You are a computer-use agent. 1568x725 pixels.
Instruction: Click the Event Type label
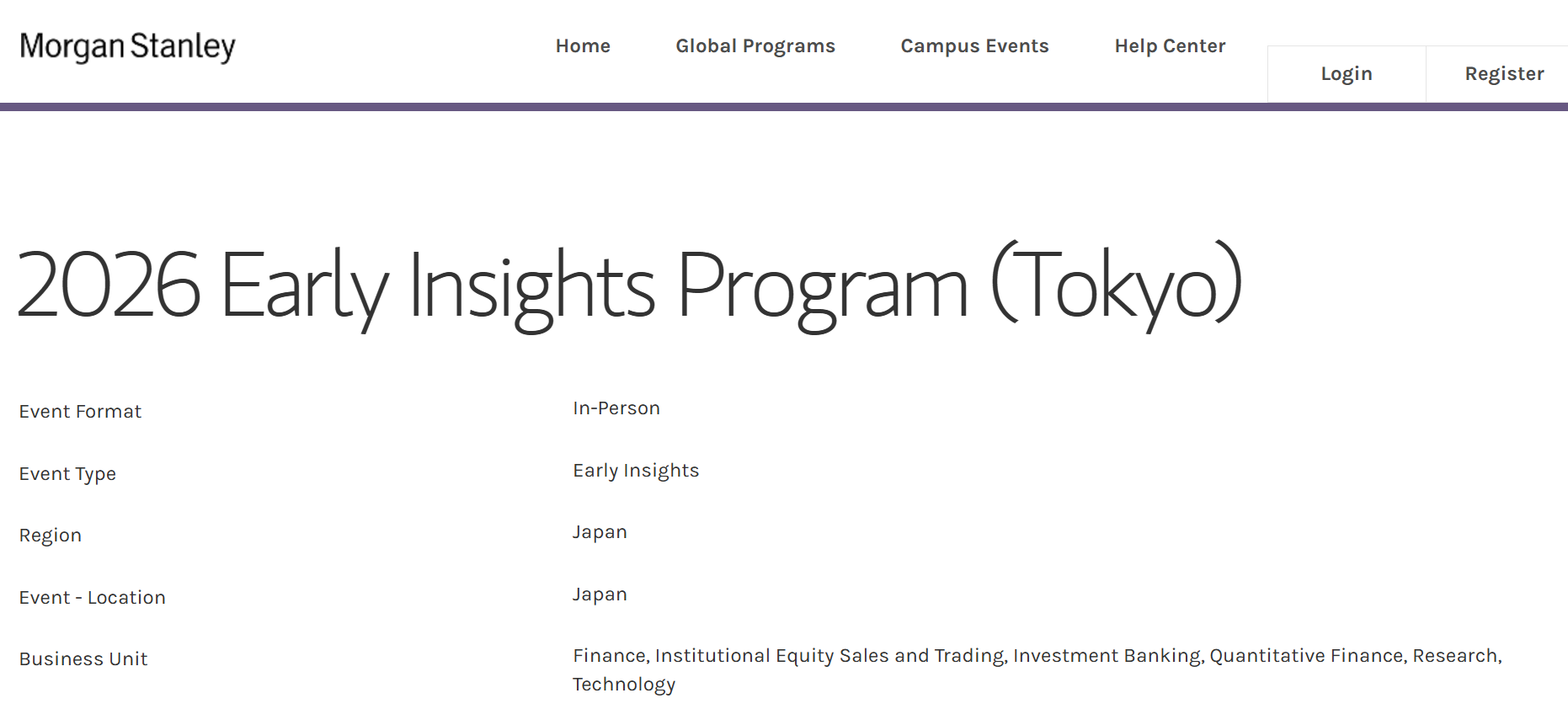[x=67, y=474]
